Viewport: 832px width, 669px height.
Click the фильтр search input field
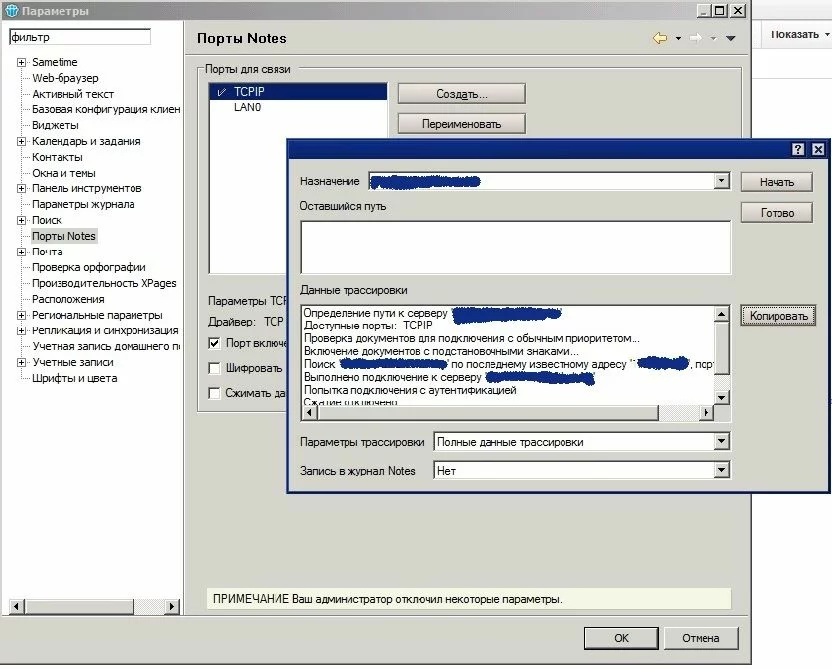tap(80, 36)
